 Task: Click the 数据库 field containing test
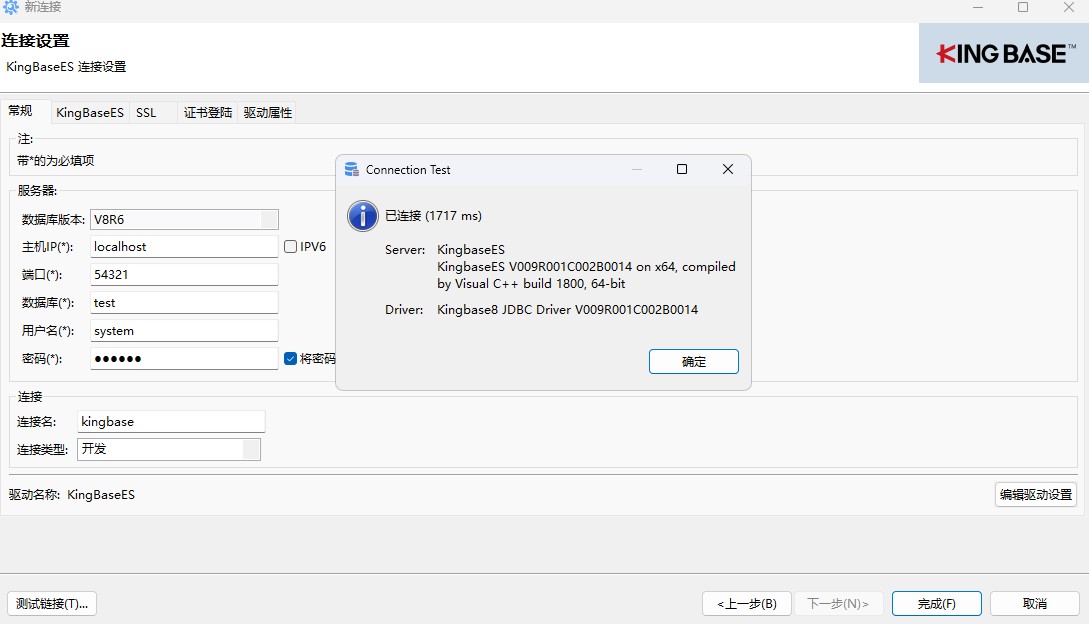point(184,302)
